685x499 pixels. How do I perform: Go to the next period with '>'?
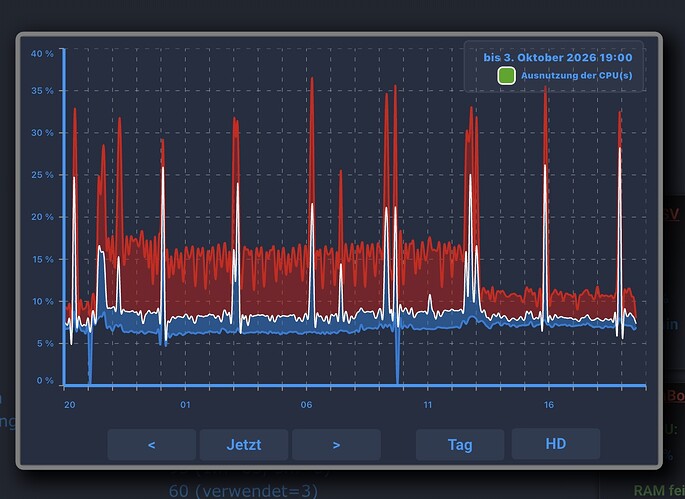tap(336, 444)
